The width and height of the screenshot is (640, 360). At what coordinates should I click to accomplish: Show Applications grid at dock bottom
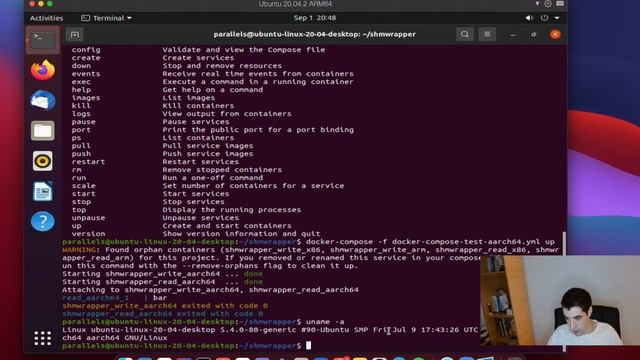point(42,338)
